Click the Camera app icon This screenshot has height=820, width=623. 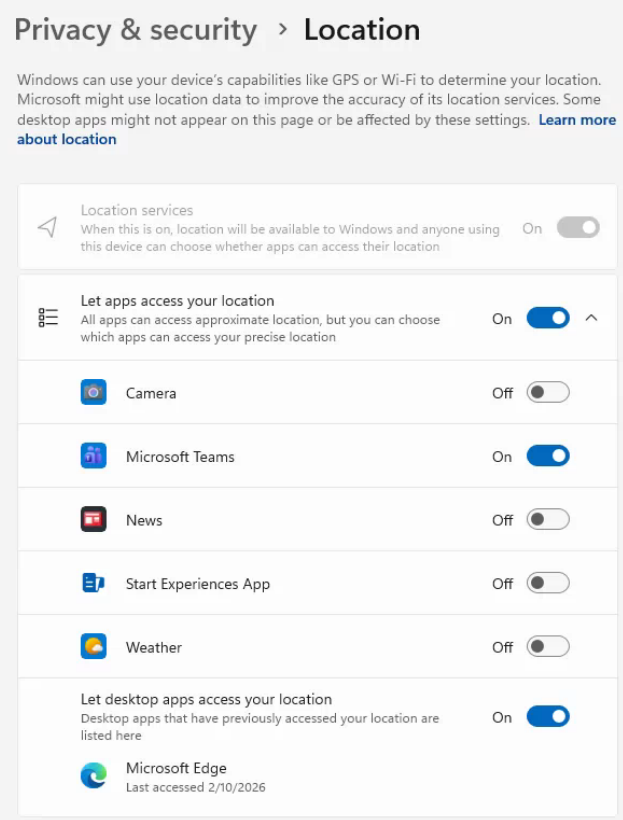[x=93, y=393]
